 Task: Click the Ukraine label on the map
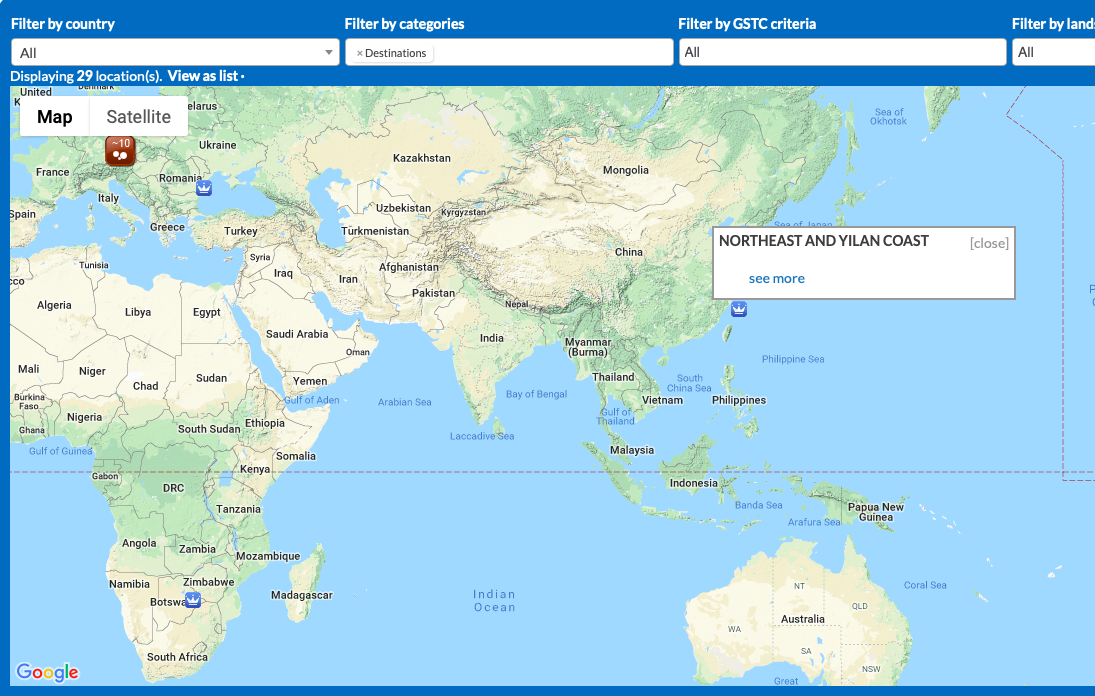click(x=217, y=145)
